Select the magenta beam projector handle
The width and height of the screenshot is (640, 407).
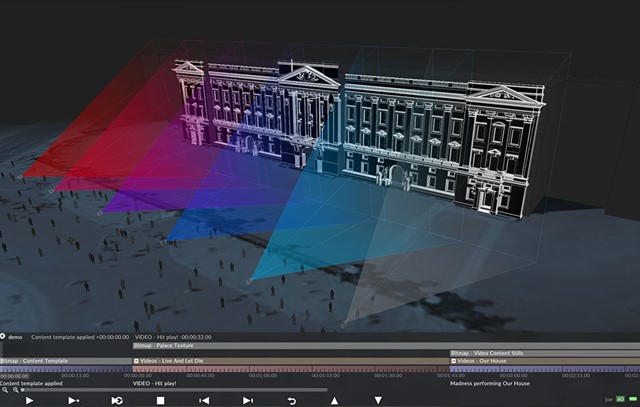click(51, 191)
